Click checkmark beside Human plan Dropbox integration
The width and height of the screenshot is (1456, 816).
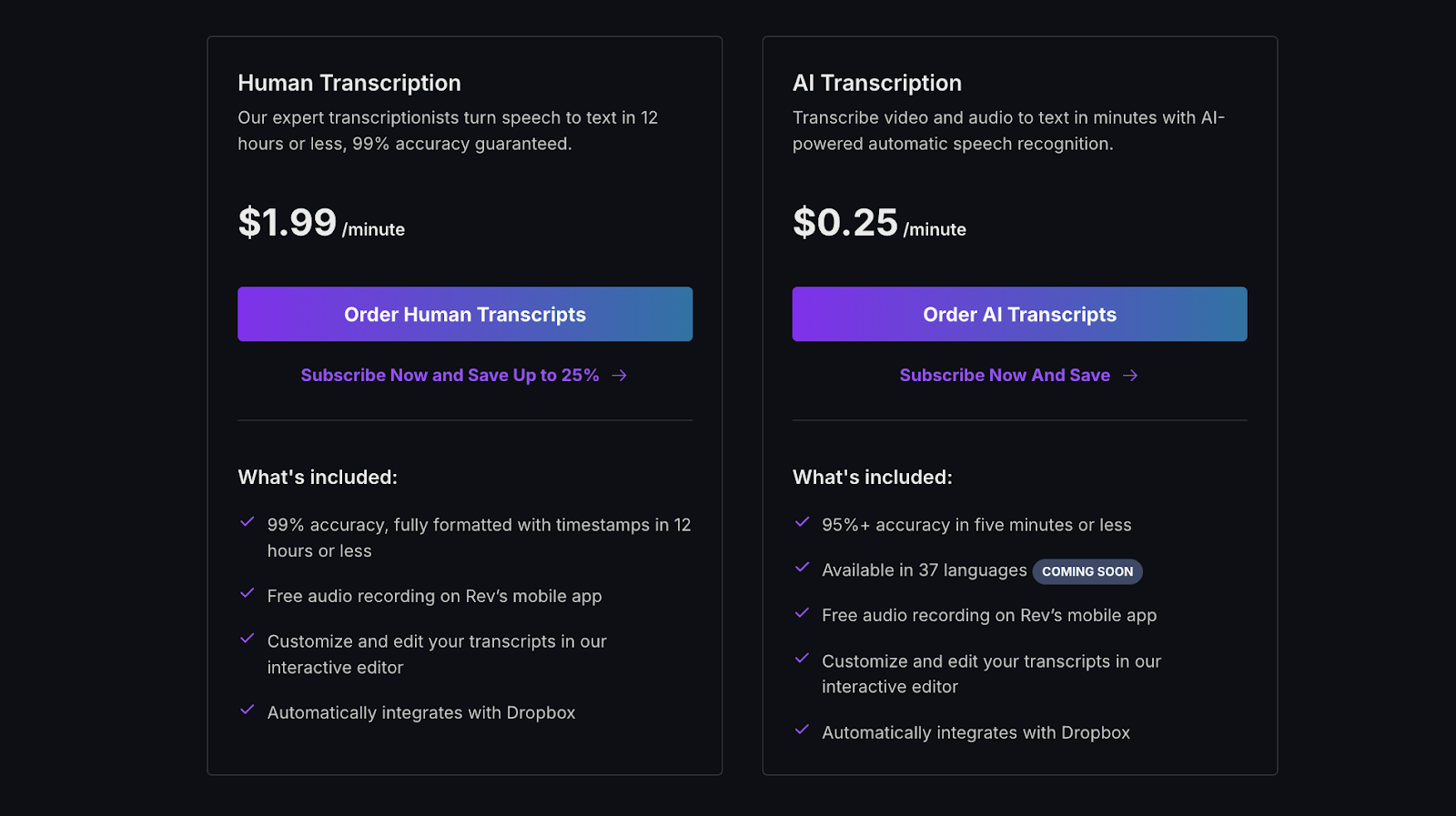pos(247,710)
